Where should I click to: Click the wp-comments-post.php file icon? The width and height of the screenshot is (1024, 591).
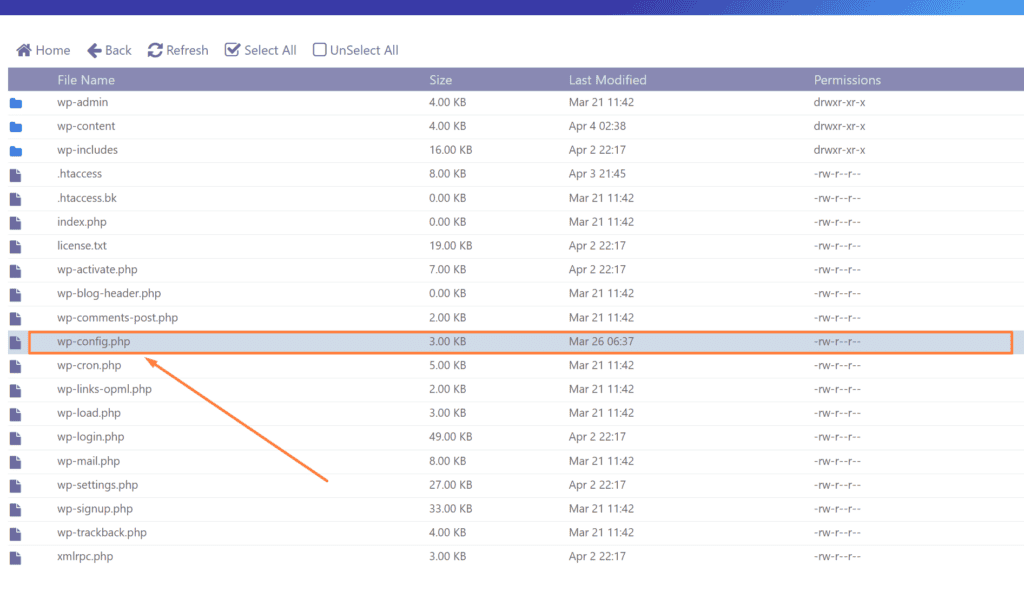pyautogui.click(x=16, y=319)
